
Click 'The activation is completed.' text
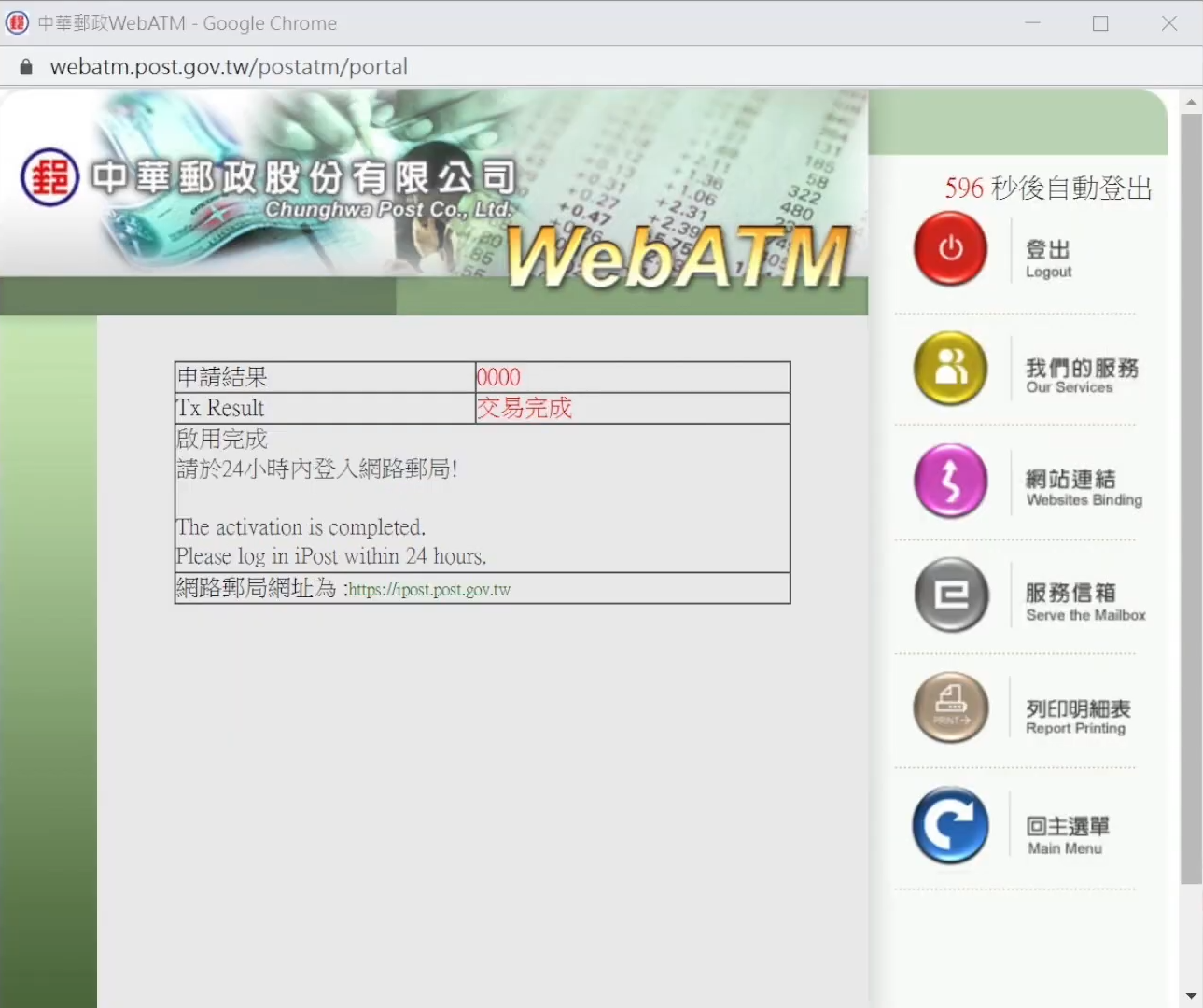pos(301,527)
